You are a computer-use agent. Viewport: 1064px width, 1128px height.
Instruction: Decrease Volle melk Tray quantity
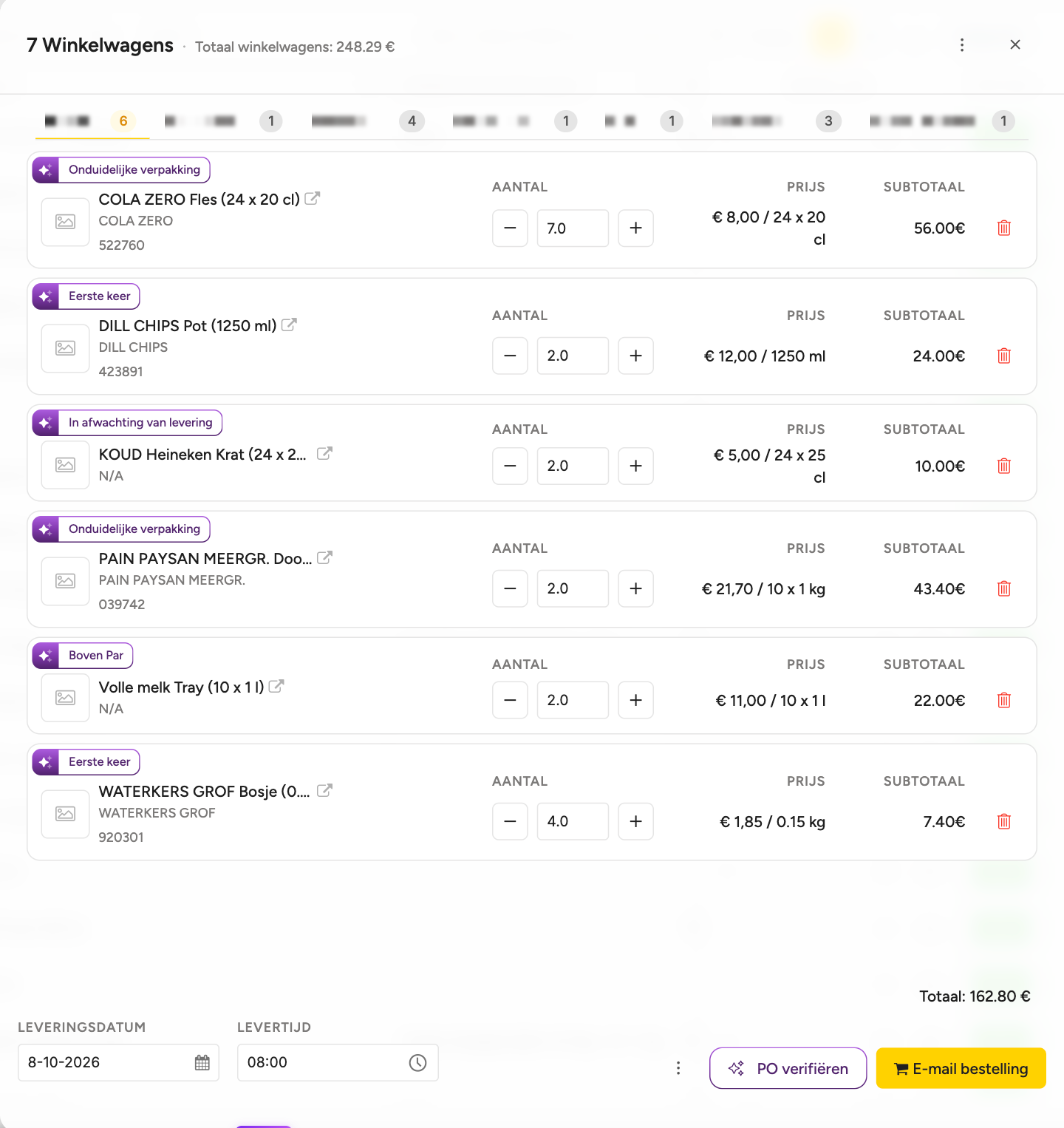tap(510, 700)
